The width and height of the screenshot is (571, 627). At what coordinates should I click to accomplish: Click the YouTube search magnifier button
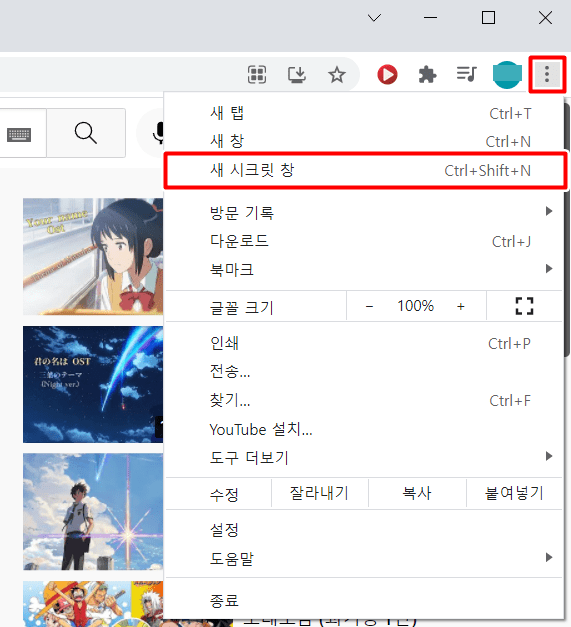86,133
